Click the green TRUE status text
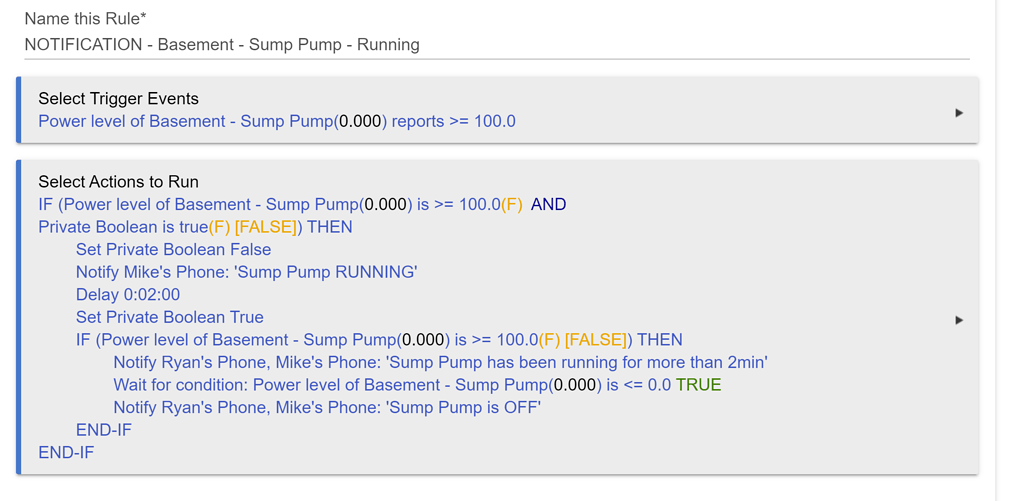 pos(698,385)
